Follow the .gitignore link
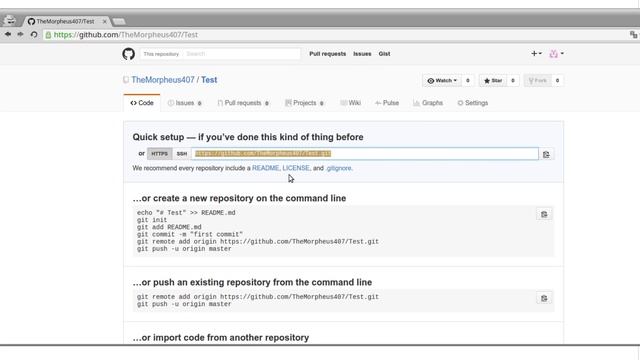 (x=339, y=168)
